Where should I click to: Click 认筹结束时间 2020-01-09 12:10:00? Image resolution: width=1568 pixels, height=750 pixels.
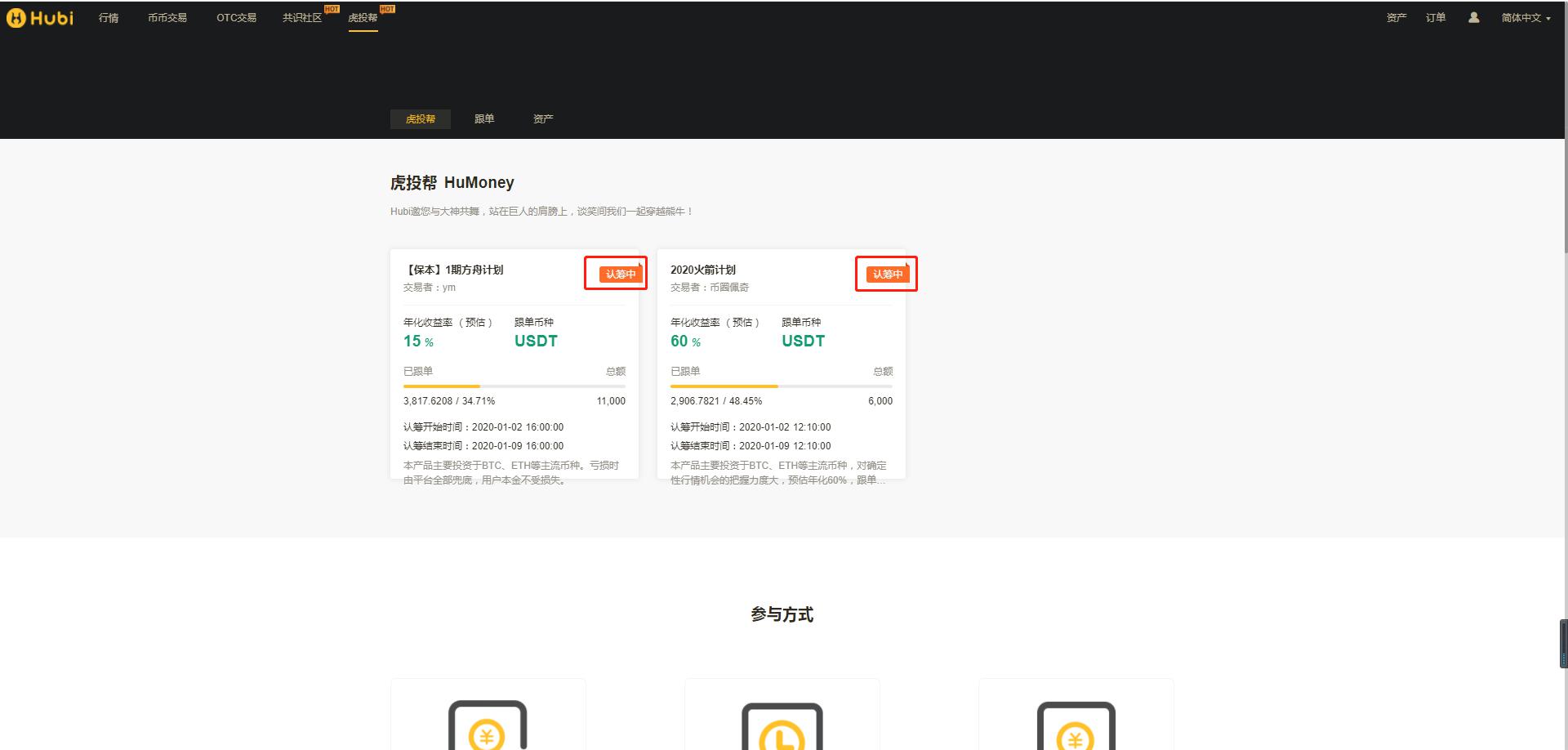click(751, 446)
